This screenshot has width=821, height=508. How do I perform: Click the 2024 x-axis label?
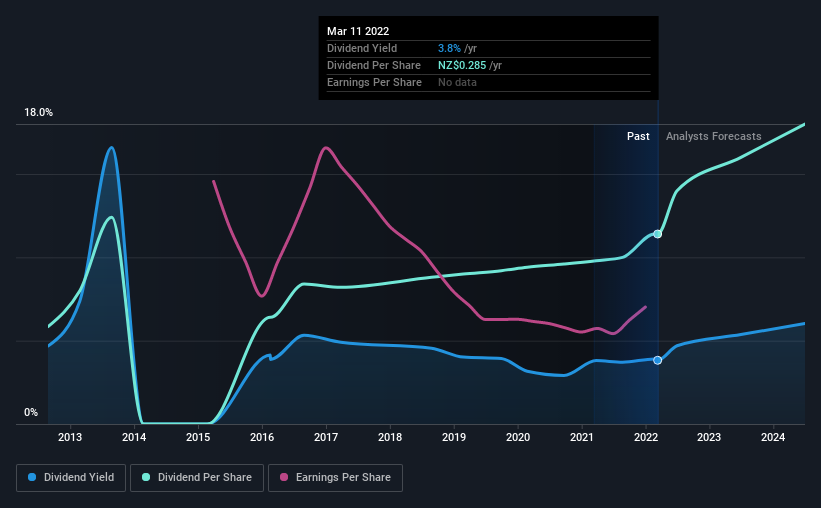tap(773, 437)
